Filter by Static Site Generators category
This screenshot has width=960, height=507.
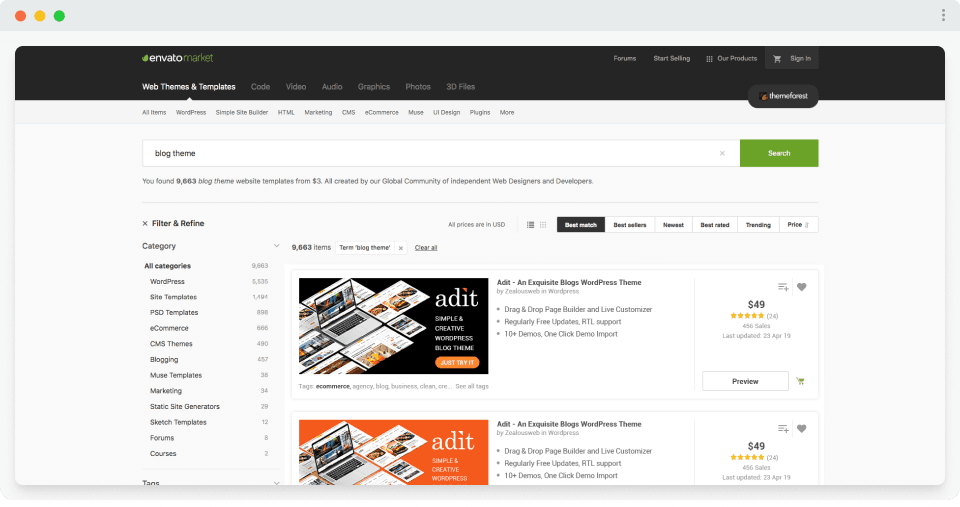coord(184,407)
